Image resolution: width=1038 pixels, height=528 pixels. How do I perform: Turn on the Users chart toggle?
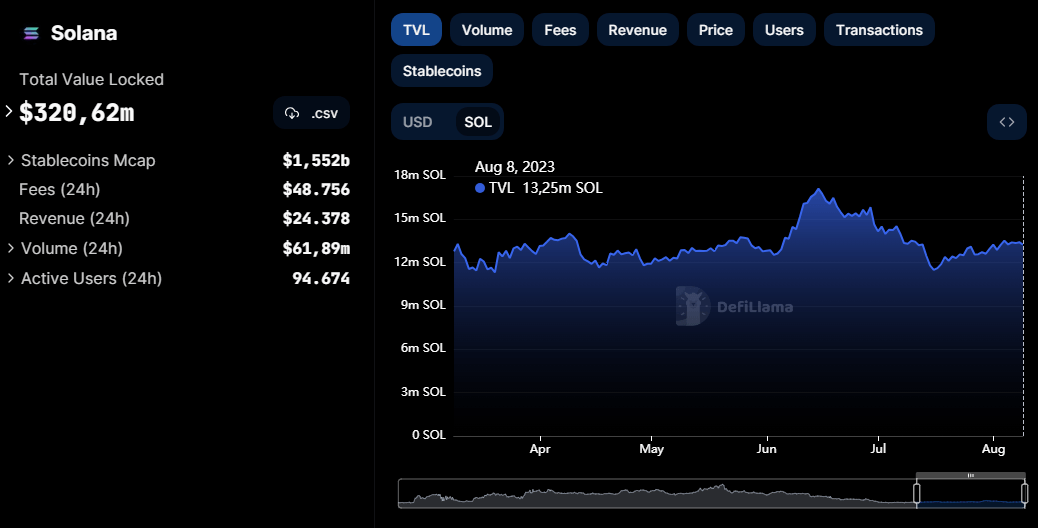tap(784, 30)
